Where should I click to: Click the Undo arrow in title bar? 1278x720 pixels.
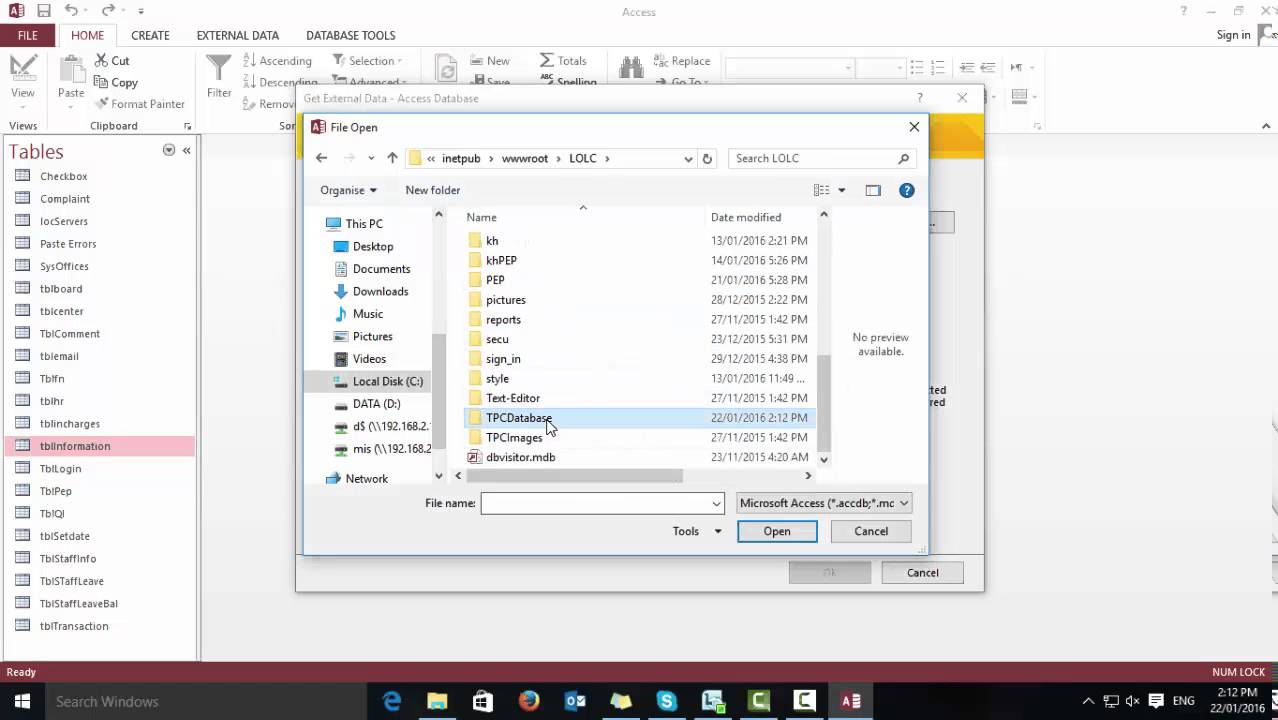pyautogui.click(x=71, y=11)
